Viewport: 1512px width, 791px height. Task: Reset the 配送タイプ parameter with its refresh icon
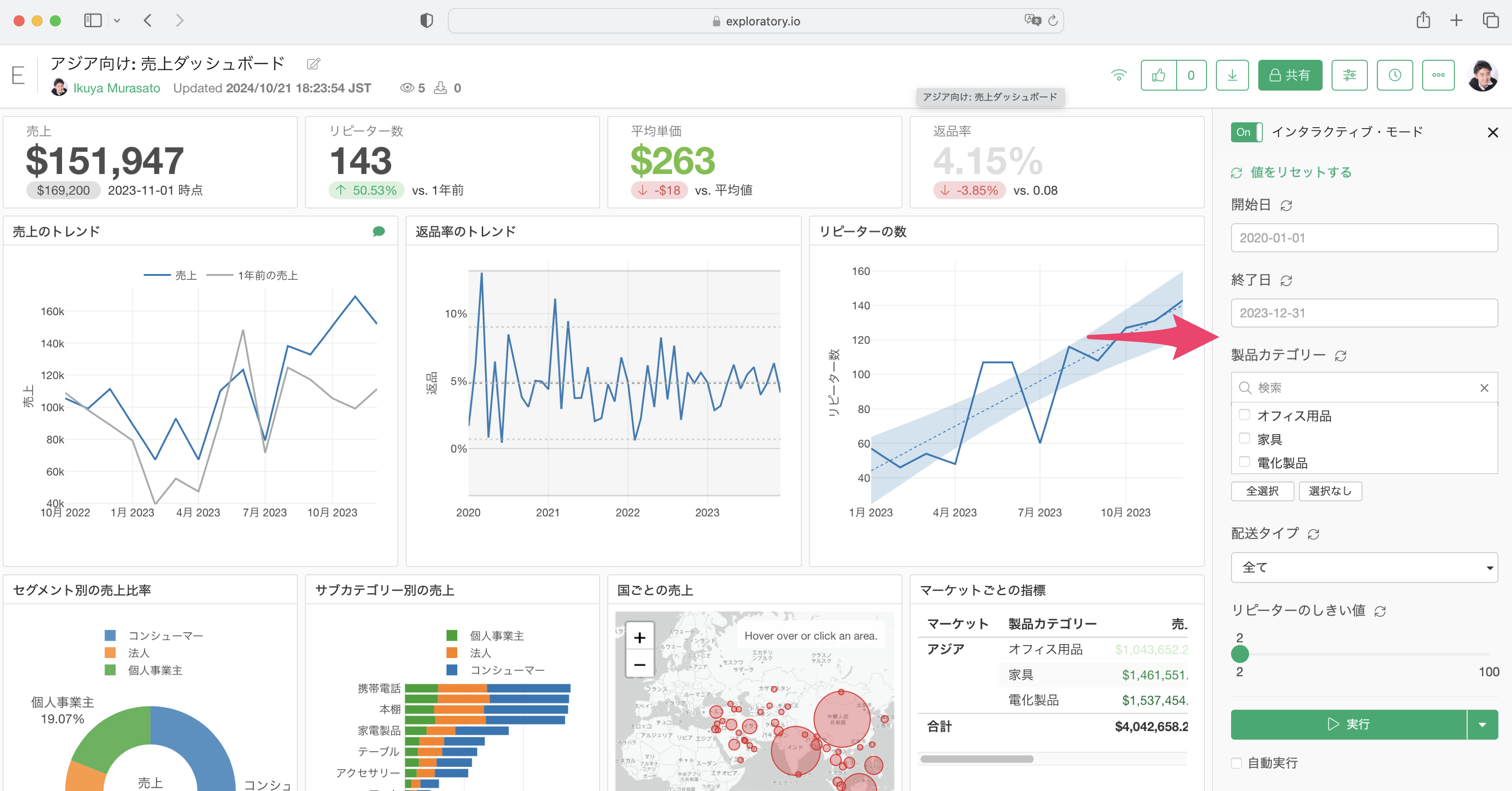(1314, 534)
